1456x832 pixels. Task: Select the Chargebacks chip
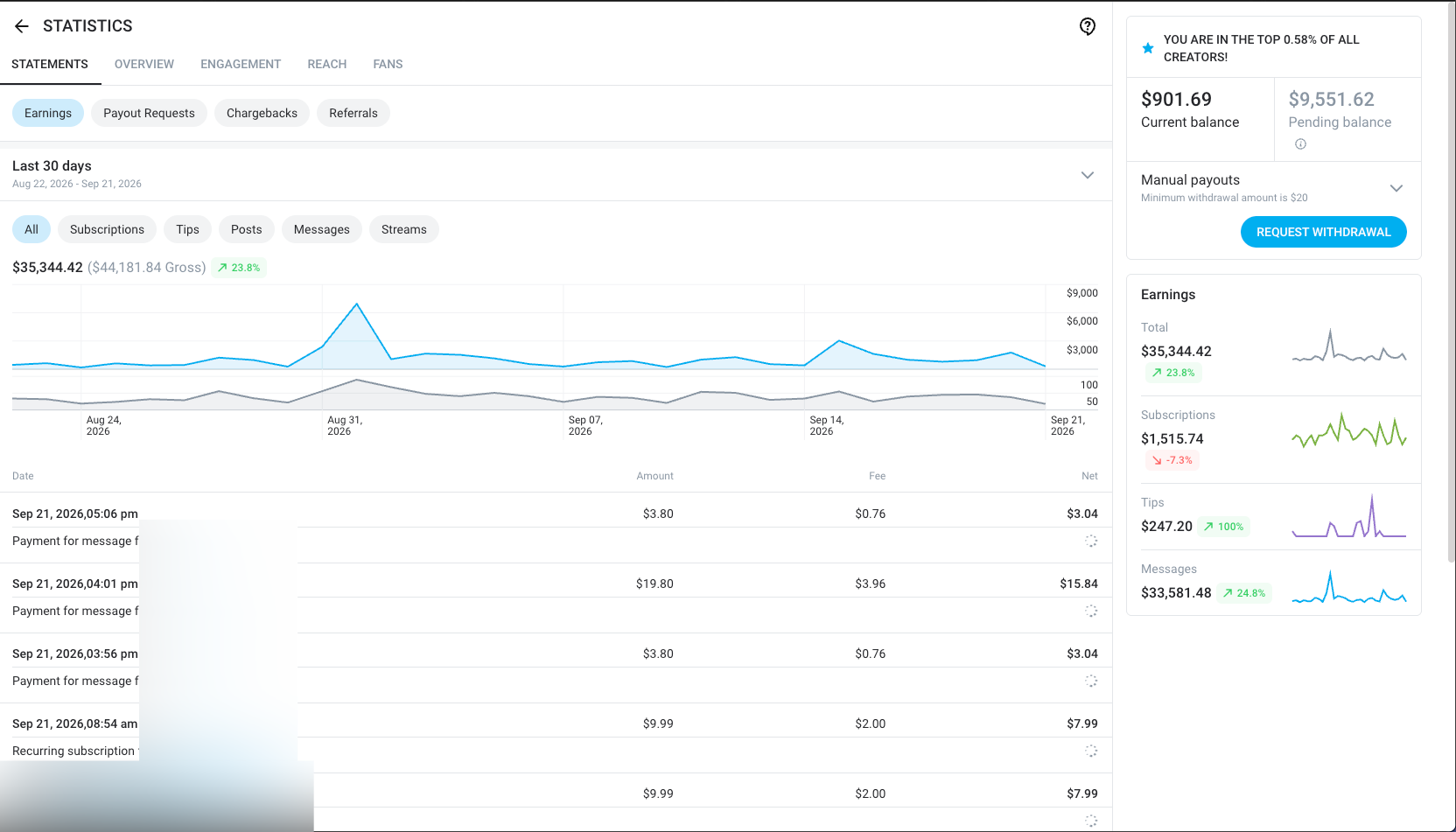coord(262,113)
